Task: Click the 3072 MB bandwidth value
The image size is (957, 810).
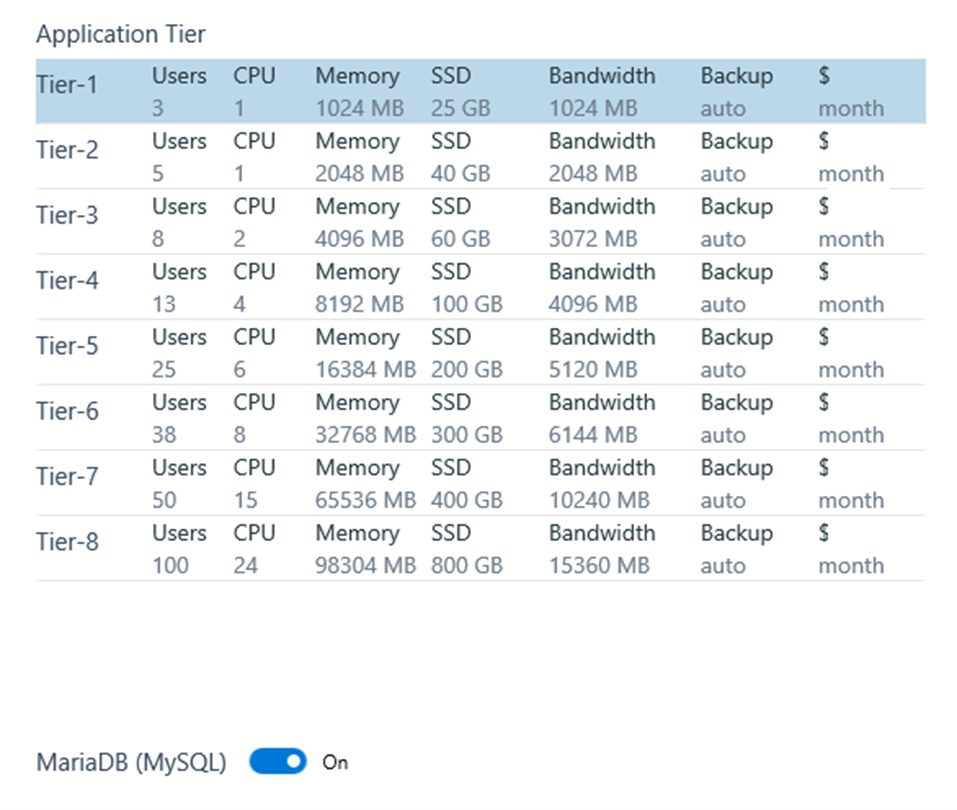Action: click(x=593, y=239)
